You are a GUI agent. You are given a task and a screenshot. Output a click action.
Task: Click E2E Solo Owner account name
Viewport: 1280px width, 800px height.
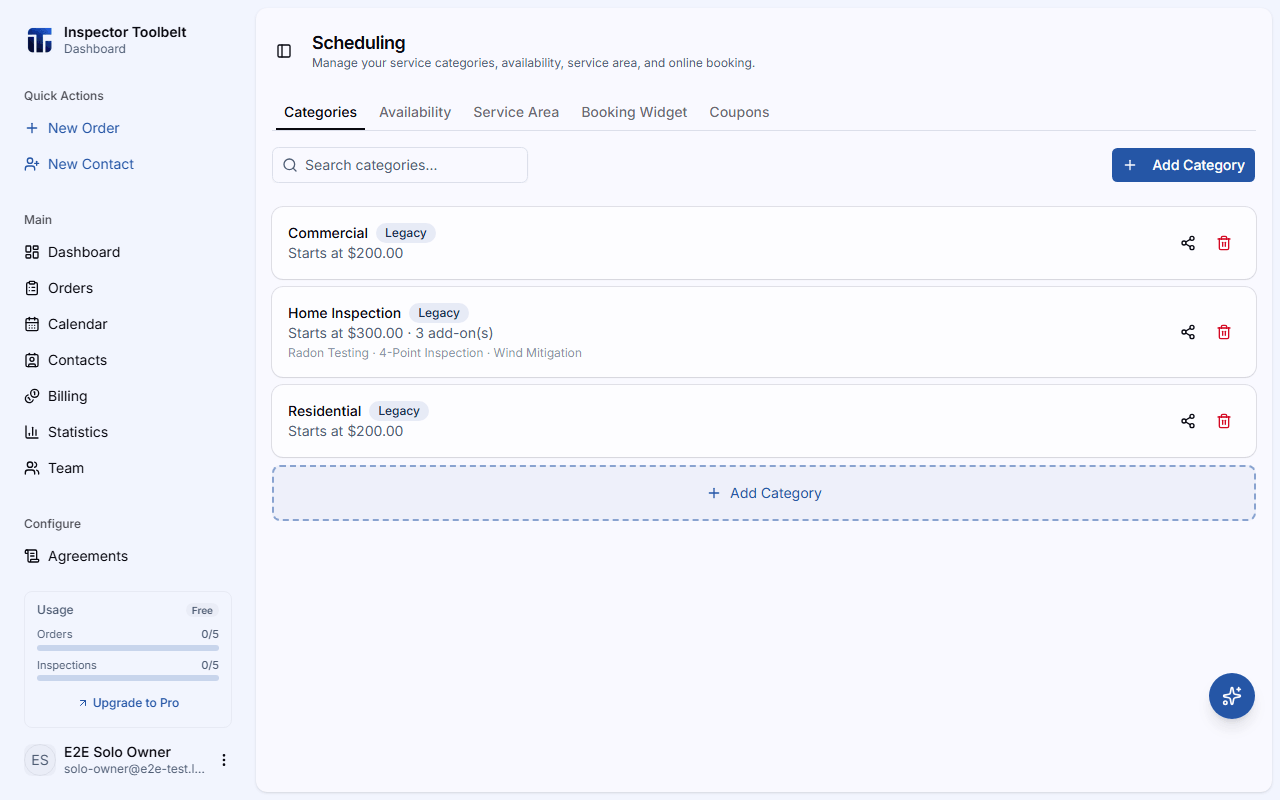[x=117, y=752]
